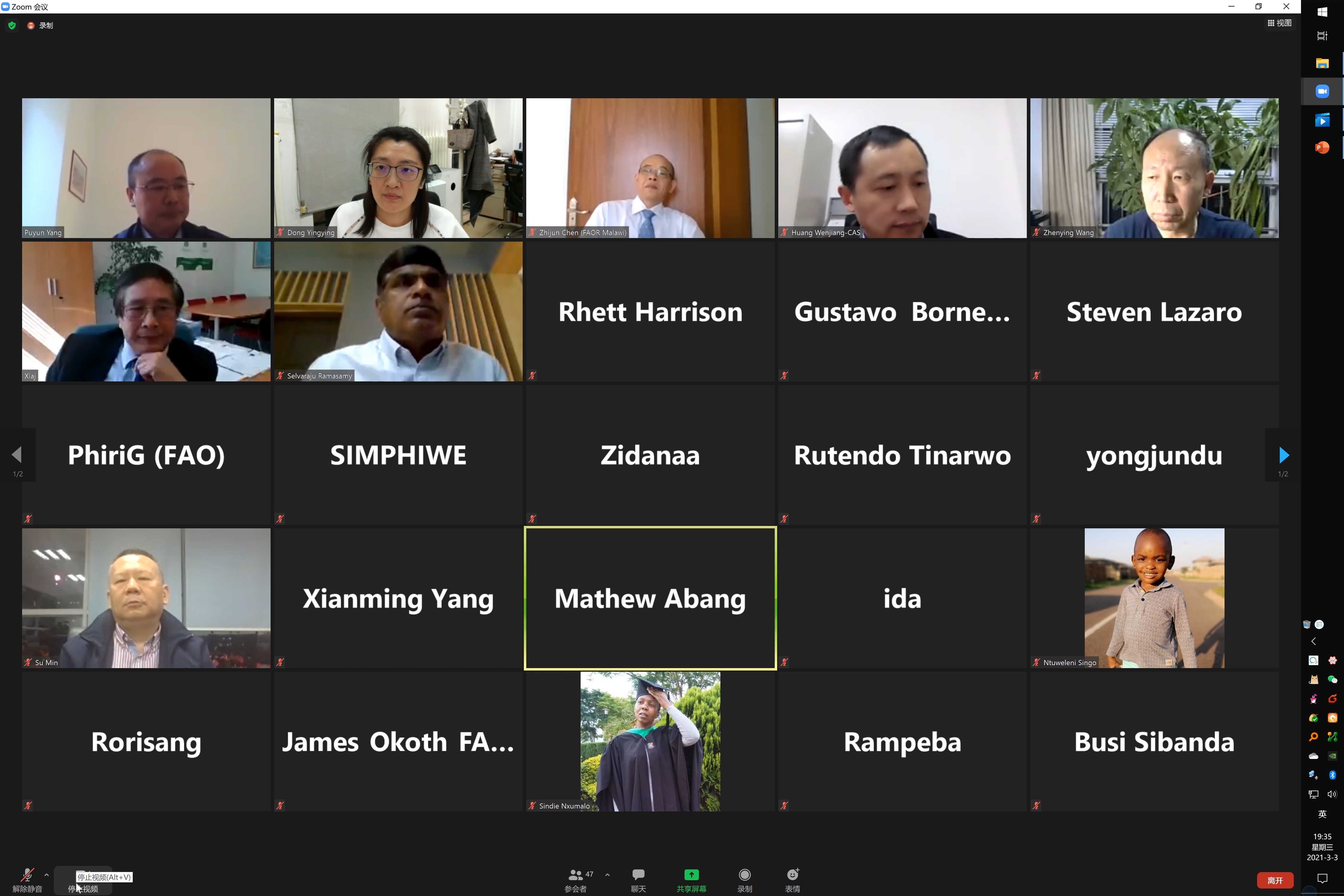Select the yongjundu participant tile
This screenshot has width=1344, height=896.
coord(1154,455)
